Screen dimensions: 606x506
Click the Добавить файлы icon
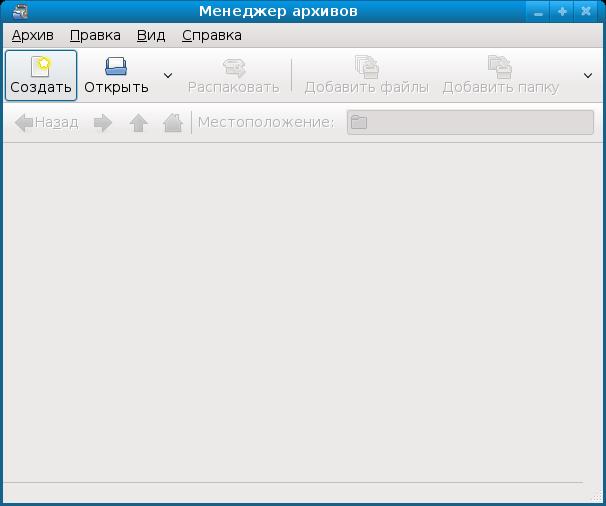click(367, 67)
